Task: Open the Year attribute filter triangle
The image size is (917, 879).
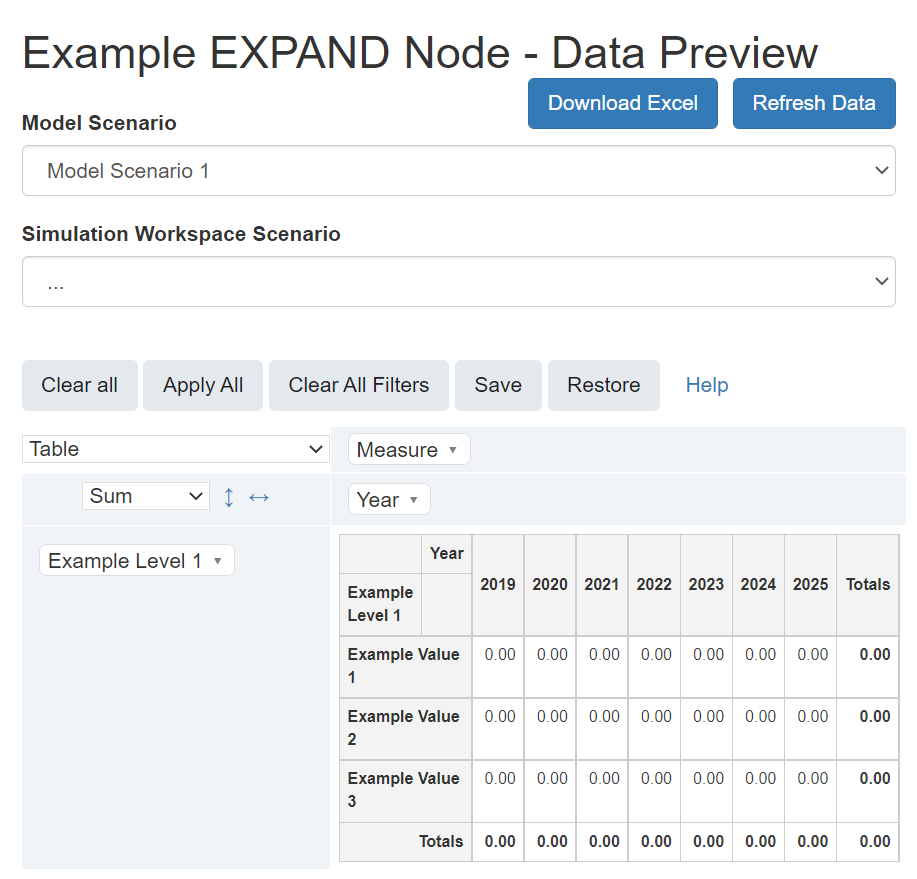Action: click(414, 500)
